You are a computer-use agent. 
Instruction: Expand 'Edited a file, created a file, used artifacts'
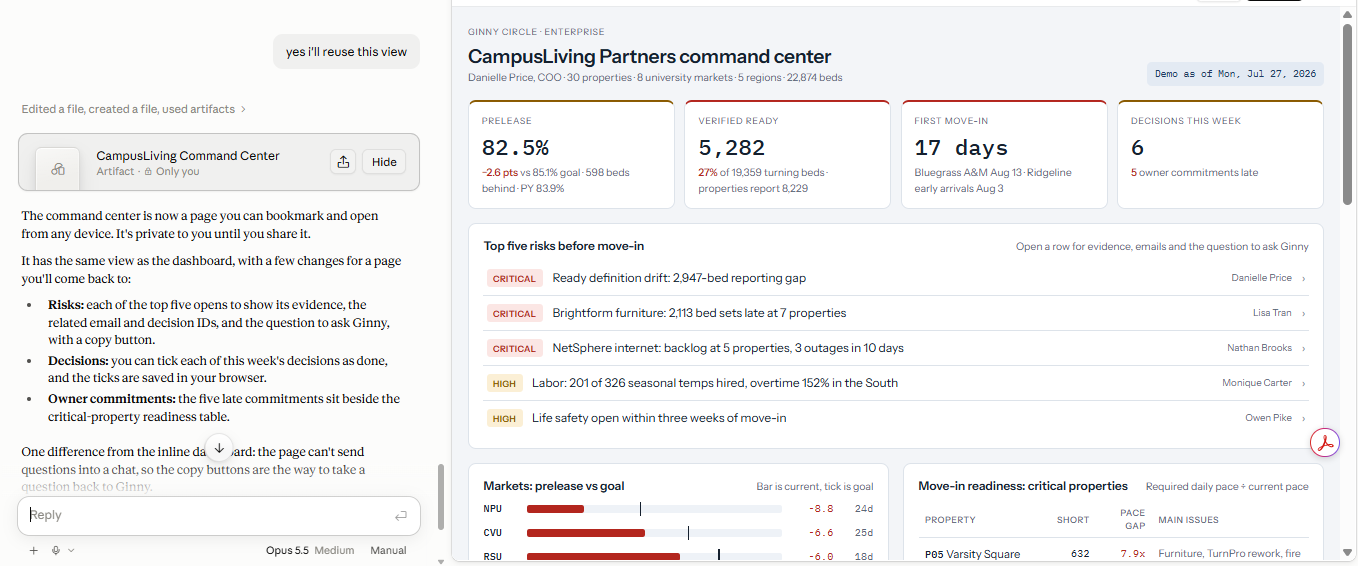[x=133, y=109]
